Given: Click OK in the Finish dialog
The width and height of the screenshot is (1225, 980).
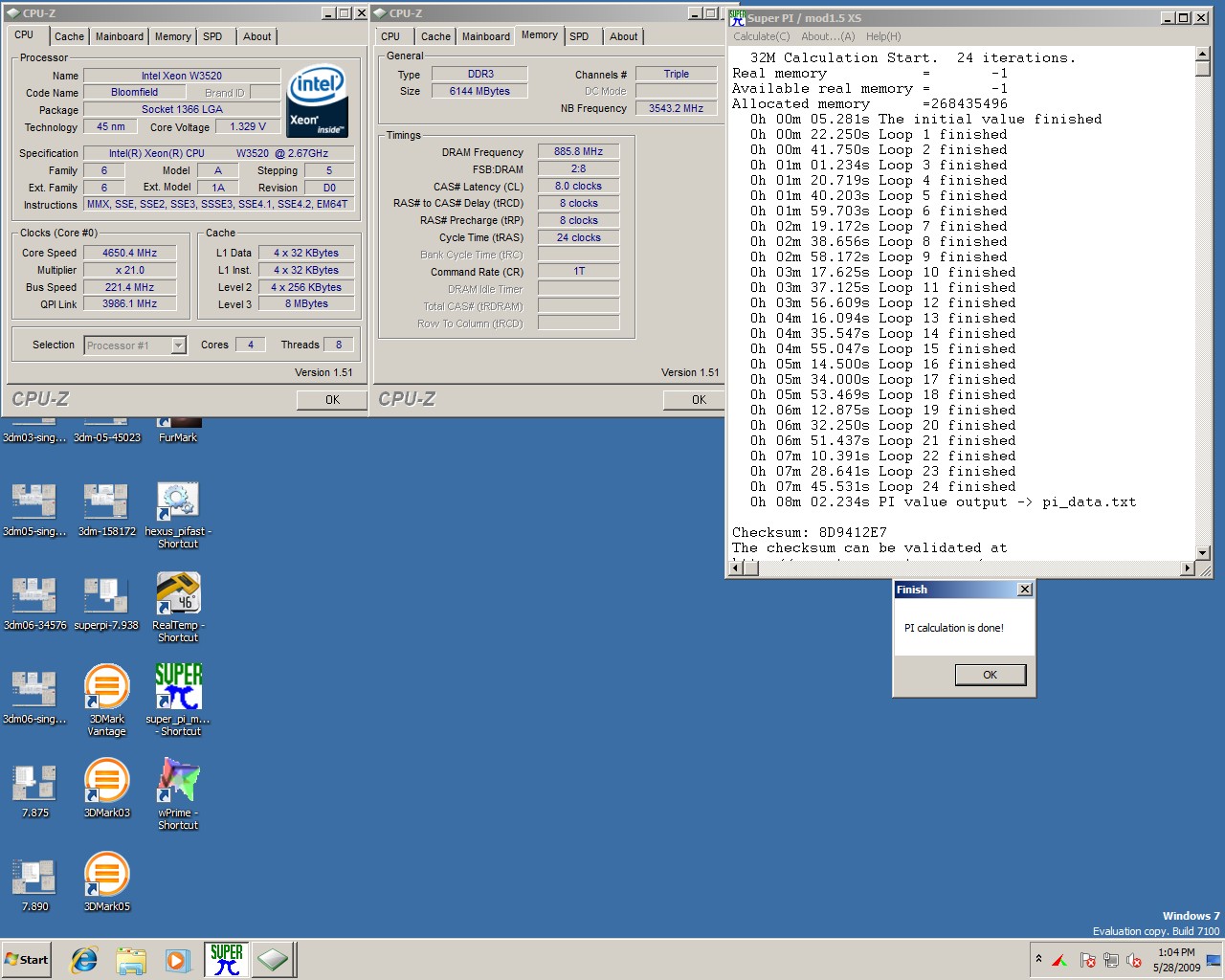Looking at the screenshot, I should 991,675.
